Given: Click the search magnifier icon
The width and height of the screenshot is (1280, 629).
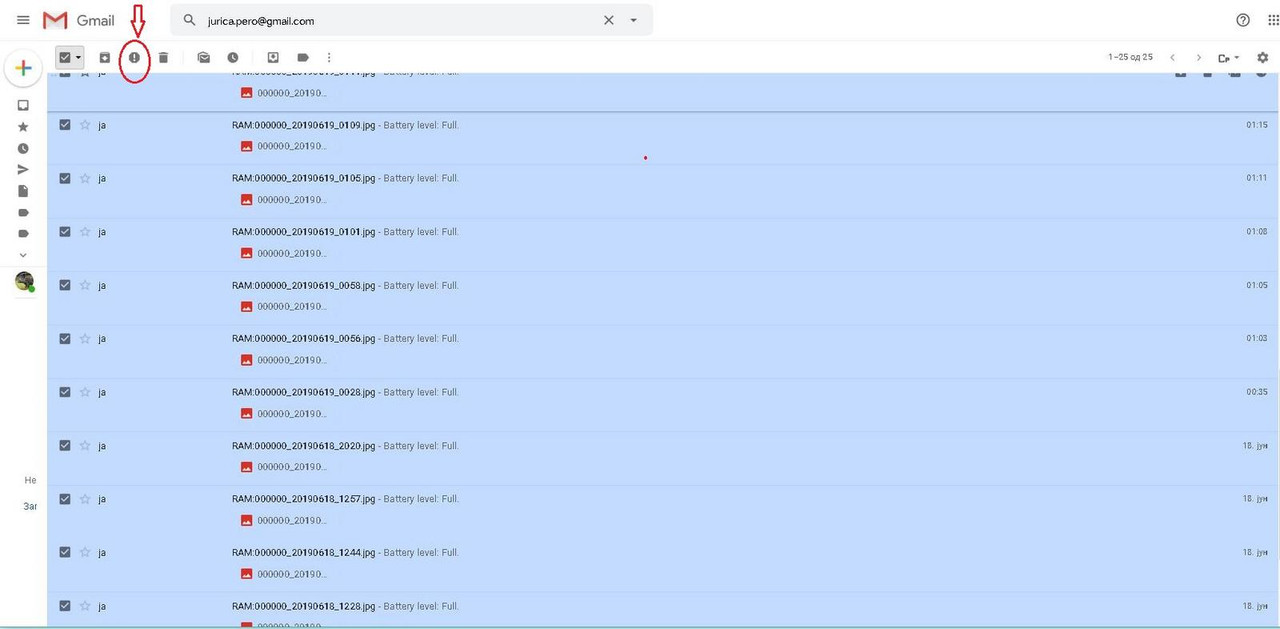Looking at the screenshot, I should click(x=189, y=20).
